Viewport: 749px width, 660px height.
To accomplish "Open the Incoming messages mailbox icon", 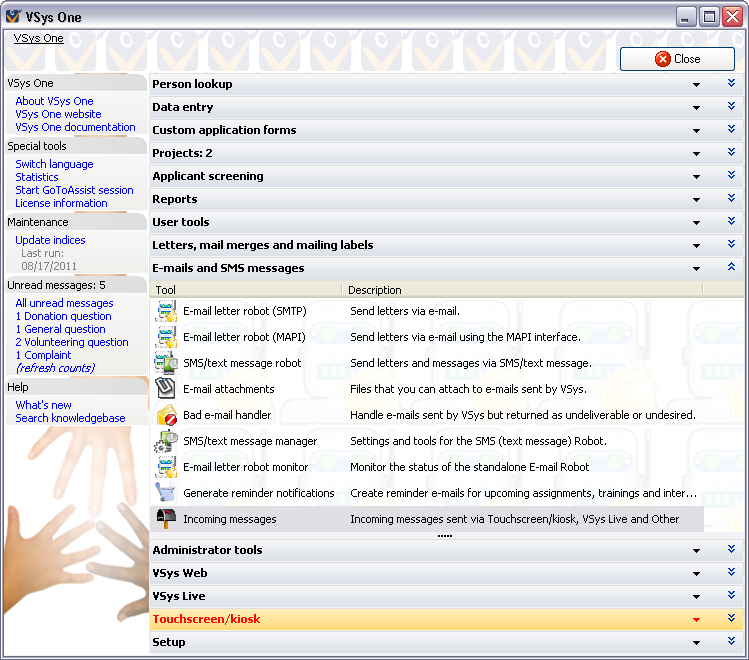I will (166, 519).
